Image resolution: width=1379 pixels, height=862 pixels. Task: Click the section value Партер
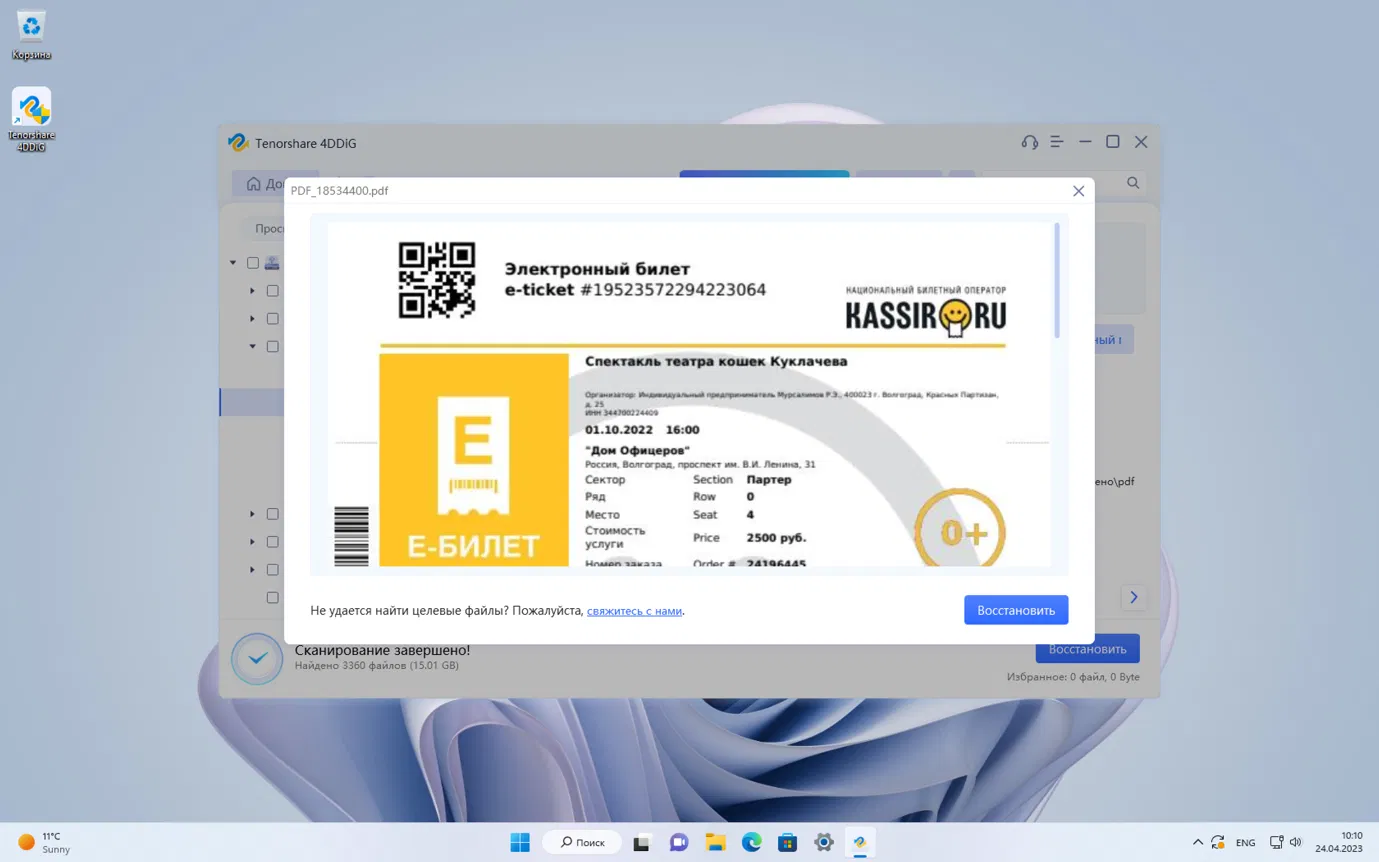tap(769, 480)
